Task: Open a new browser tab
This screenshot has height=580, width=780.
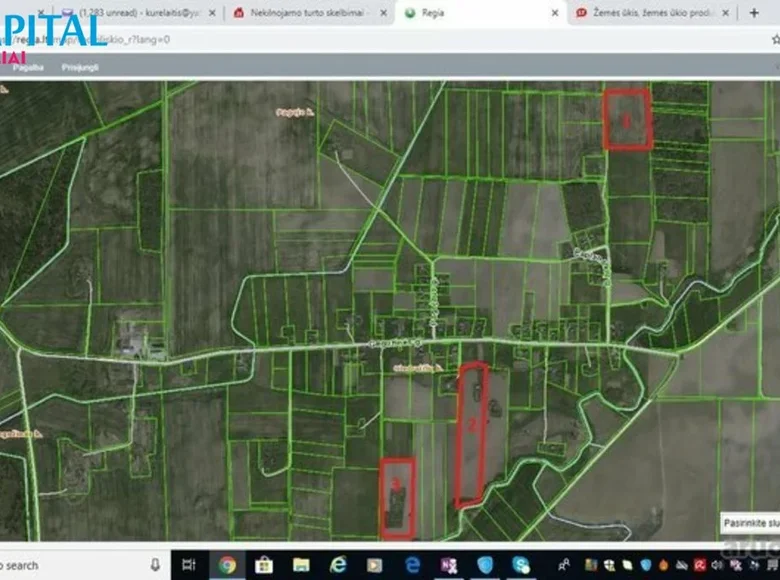Action: point(754,13)
